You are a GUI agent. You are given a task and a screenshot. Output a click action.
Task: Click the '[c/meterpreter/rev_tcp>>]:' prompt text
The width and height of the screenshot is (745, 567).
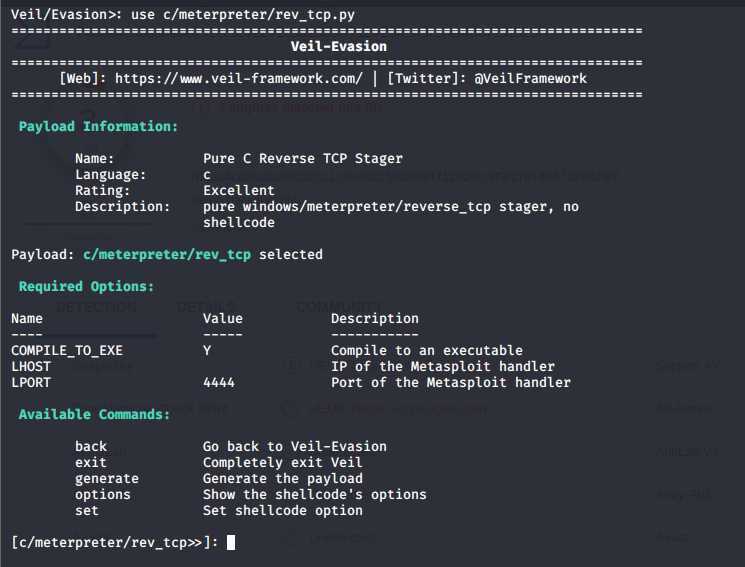[x=115, y=542]
